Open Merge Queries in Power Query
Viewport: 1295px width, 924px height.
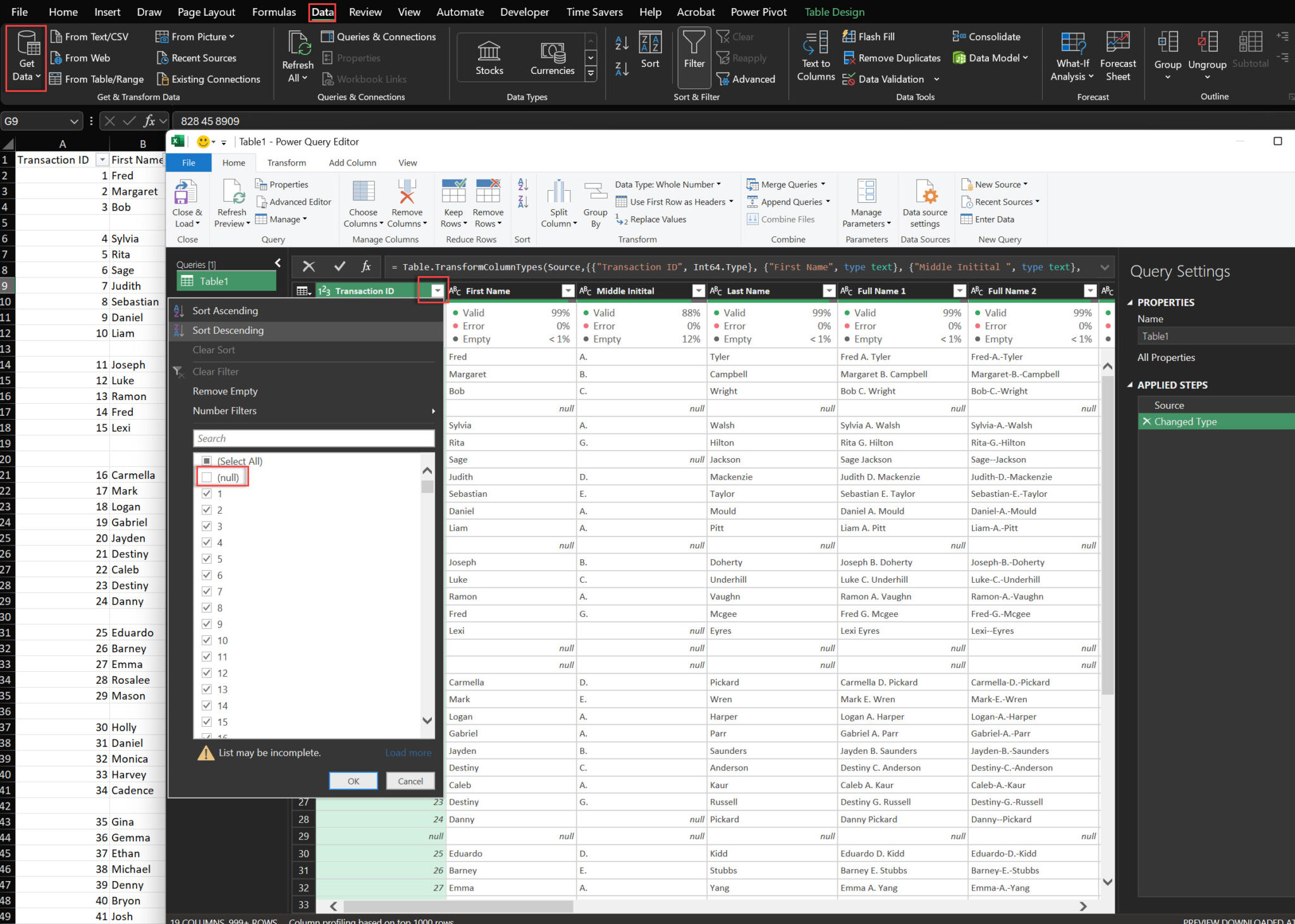click(787, 184)
